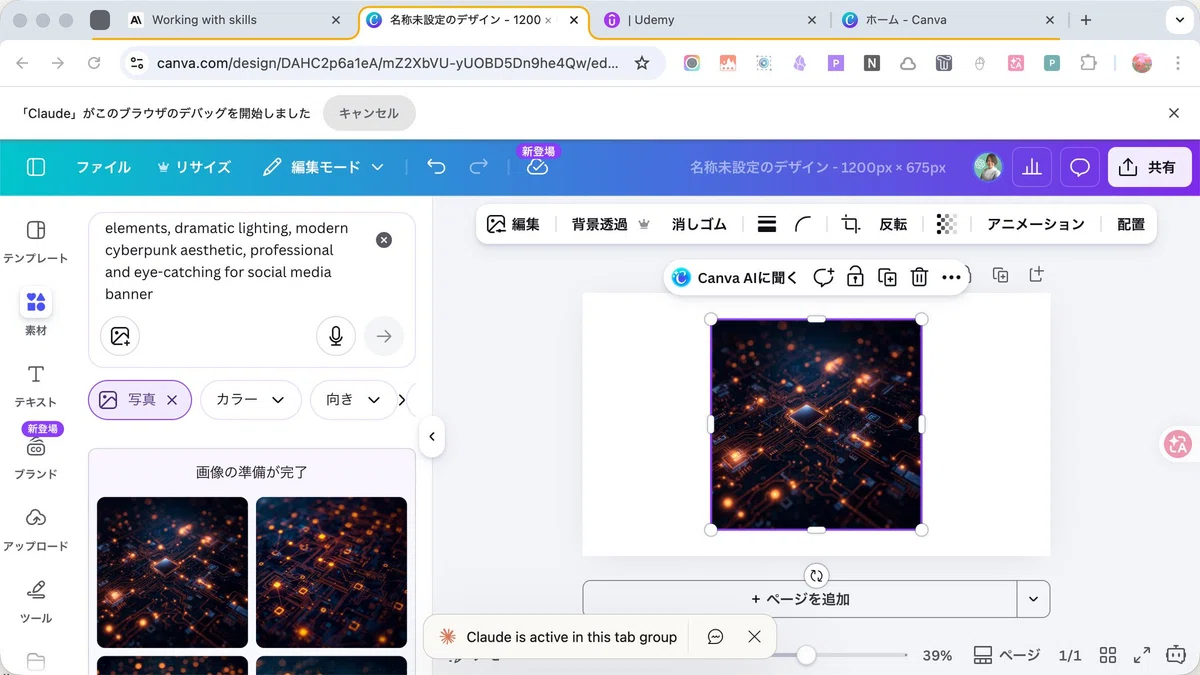The image size is (1200, 675).
Task: Click the add image icon in prompt box
Action: click(120, 336)
